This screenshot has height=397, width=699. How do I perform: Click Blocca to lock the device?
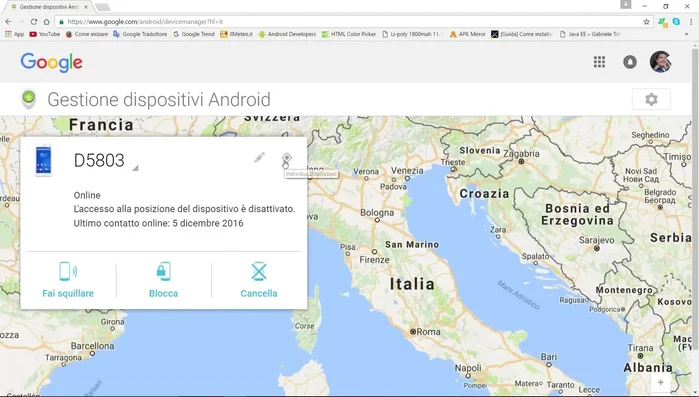(x=163, y=280)
